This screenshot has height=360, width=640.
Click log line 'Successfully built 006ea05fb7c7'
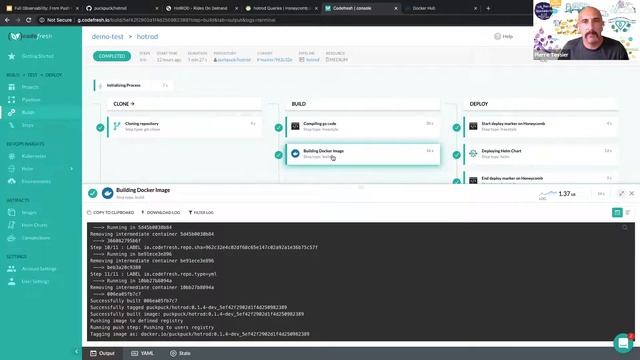pos(134,301)
